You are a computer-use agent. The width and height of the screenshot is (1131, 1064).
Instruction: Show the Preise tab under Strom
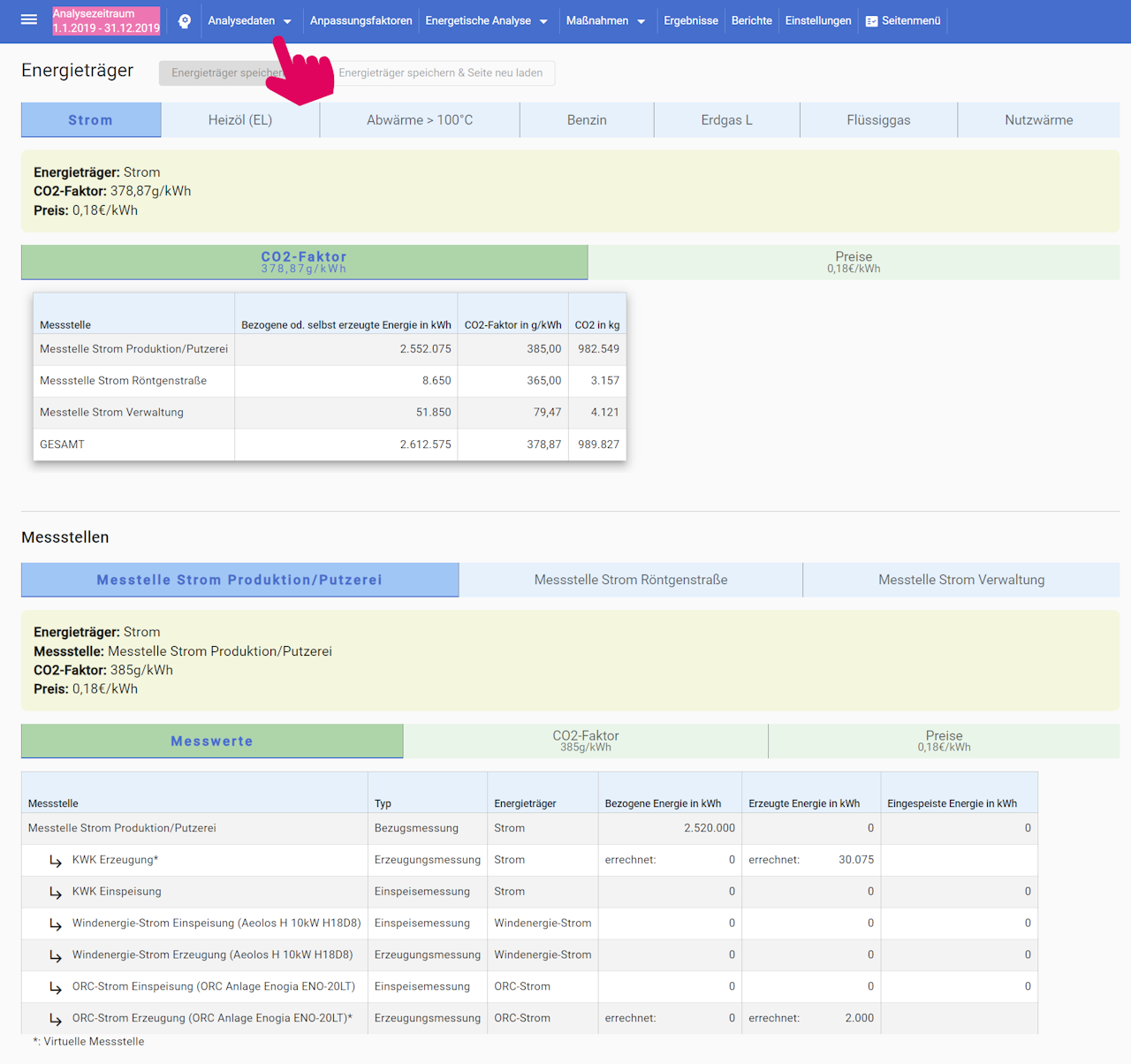(854, 262)
